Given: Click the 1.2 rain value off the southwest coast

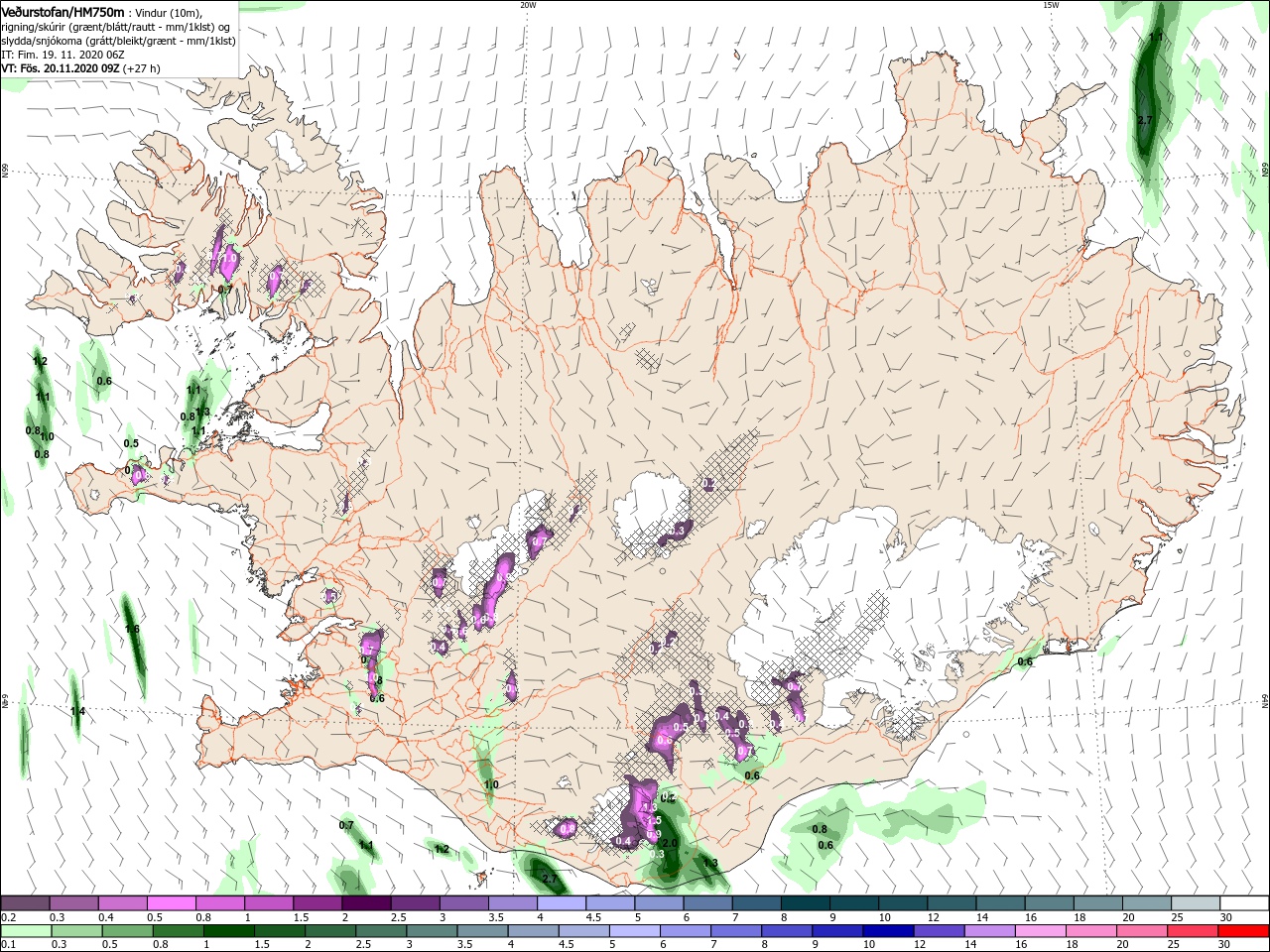Looking at the screenshot, I should pos(442,849).
